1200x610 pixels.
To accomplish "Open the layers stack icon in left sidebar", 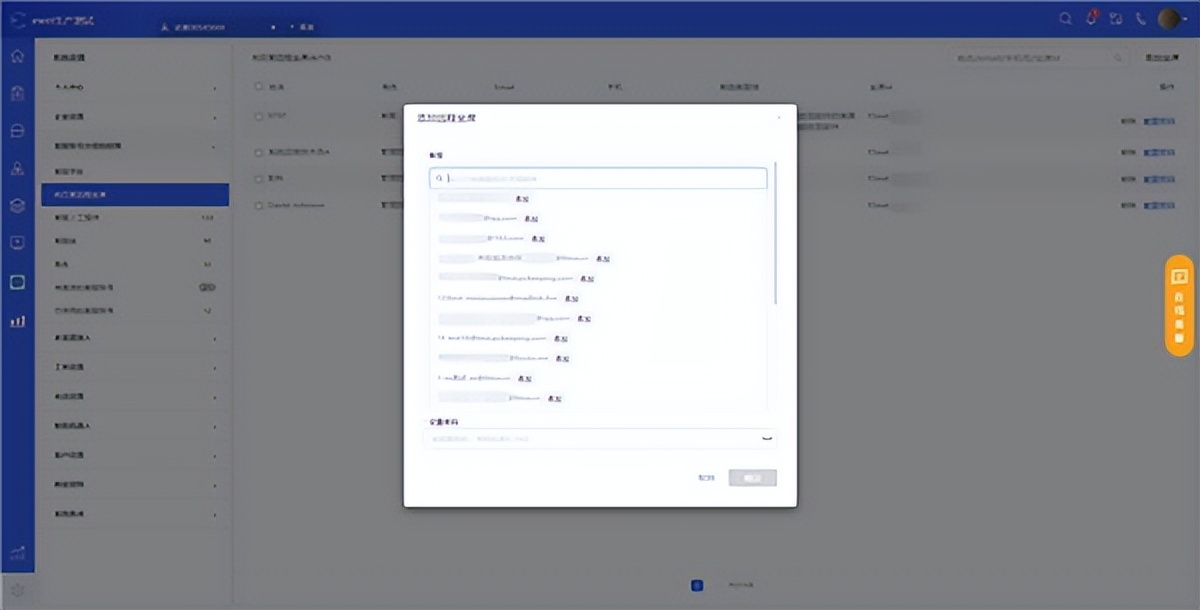I will click(17, 205).
